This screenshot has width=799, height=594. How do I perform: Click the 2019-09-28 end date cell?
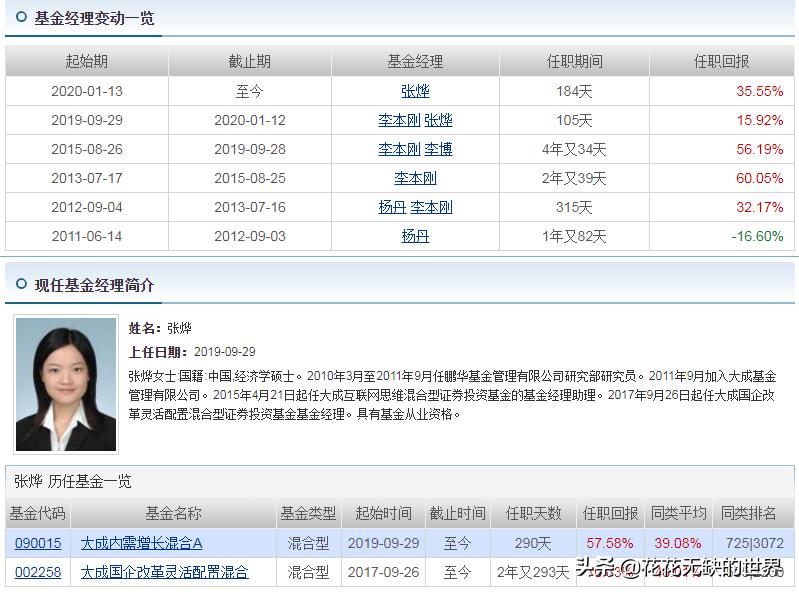pos(250,149)
